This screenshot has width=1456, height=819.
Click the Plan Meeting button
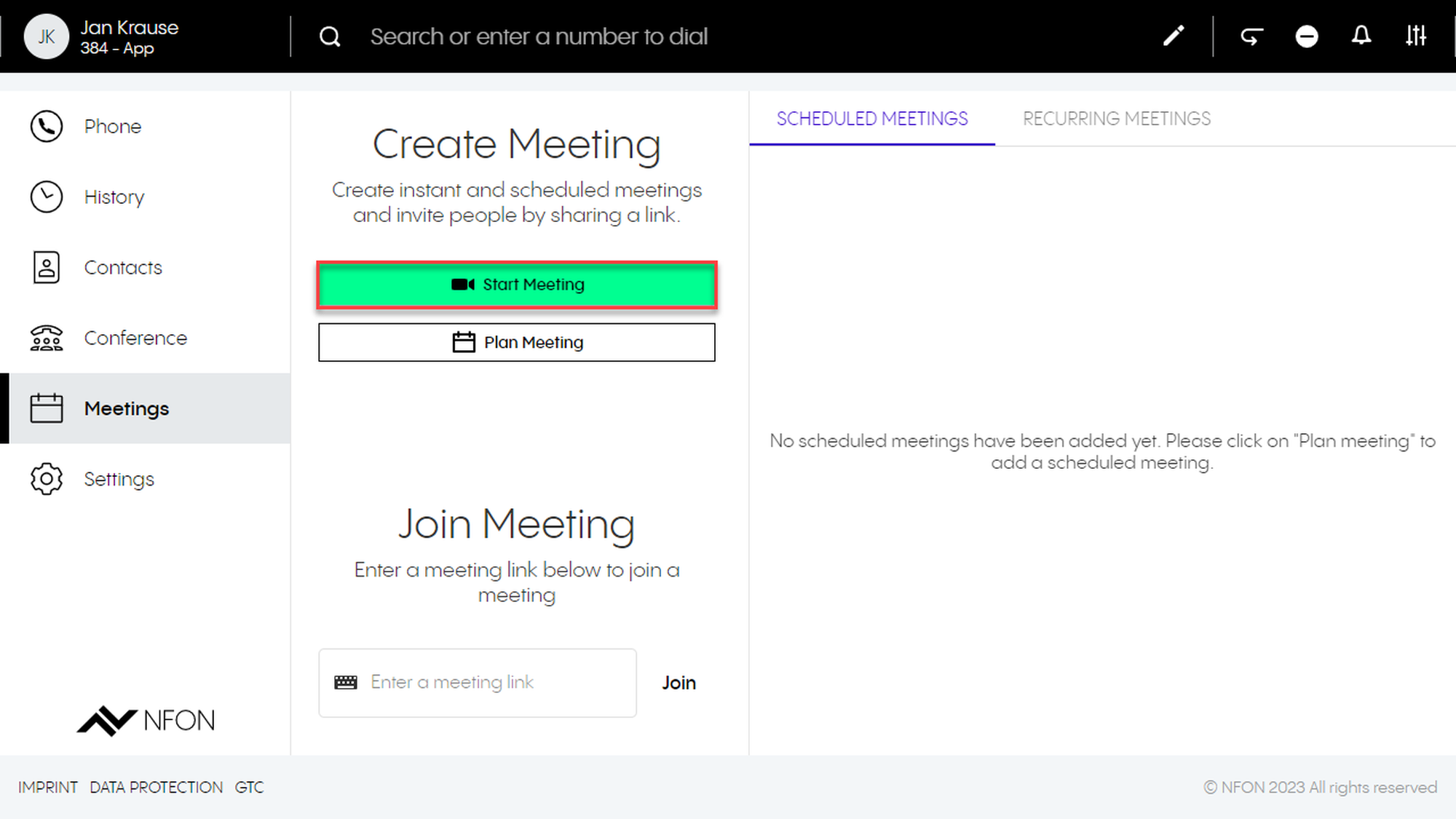pos(516,342)
